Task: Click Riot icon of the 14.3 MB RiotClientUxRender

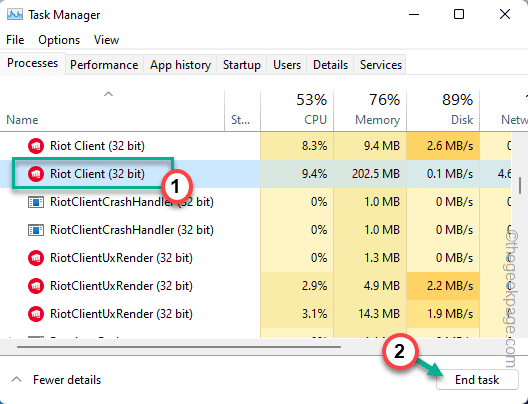Action: (36, 314)
